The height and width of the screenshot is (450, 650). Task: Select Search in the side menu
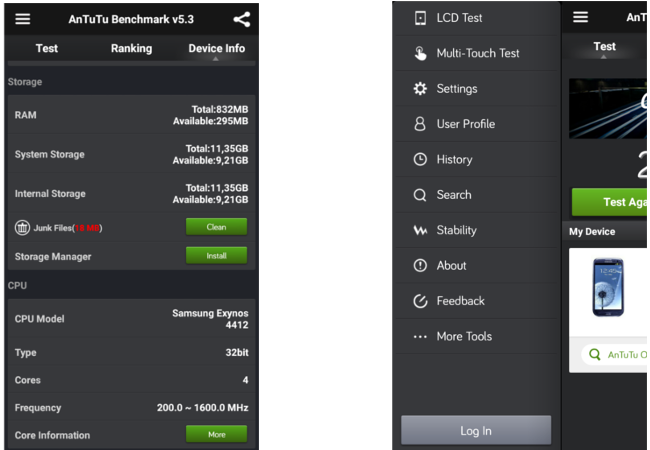pyautogui.click(x=475, y=195)
